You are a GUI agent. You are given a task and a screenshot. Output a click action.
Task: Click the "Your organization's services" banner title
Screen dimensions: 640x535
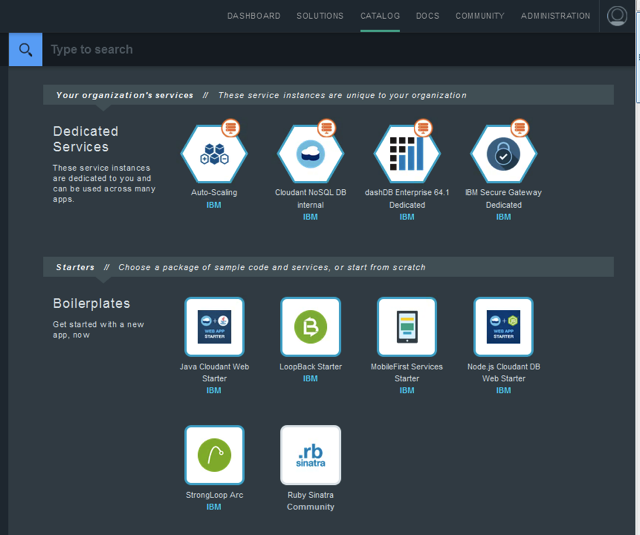124,95
